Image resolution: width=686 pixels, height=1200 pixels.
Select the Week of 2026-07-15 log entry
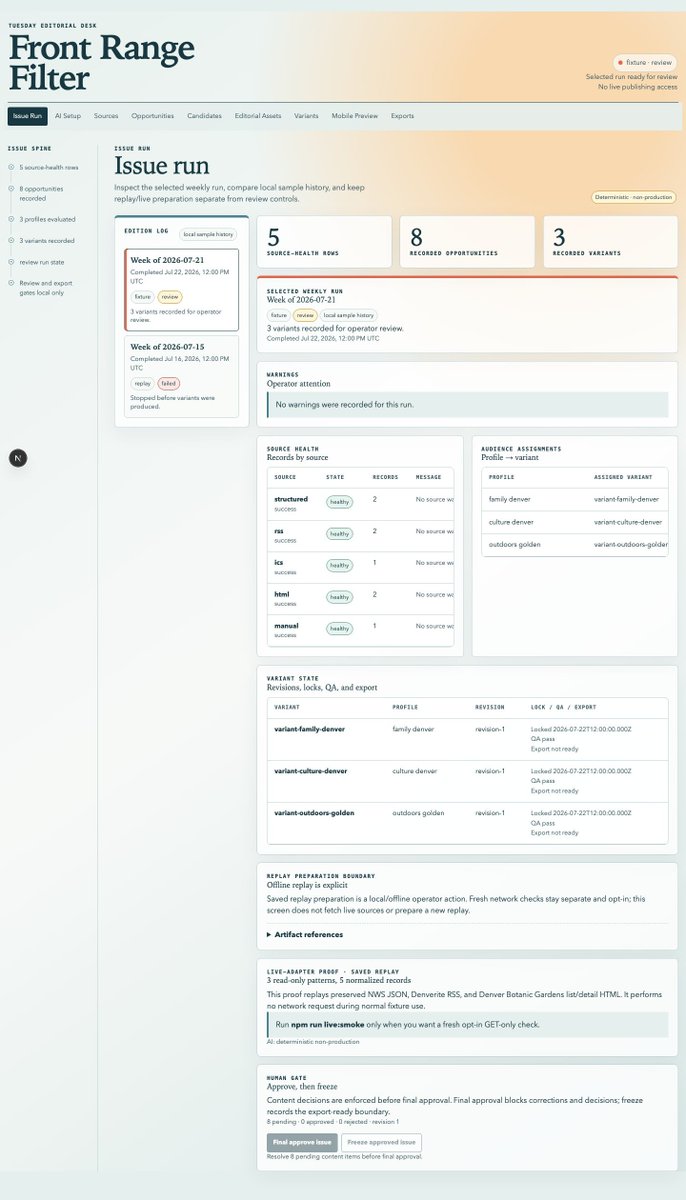coord(181,376)
